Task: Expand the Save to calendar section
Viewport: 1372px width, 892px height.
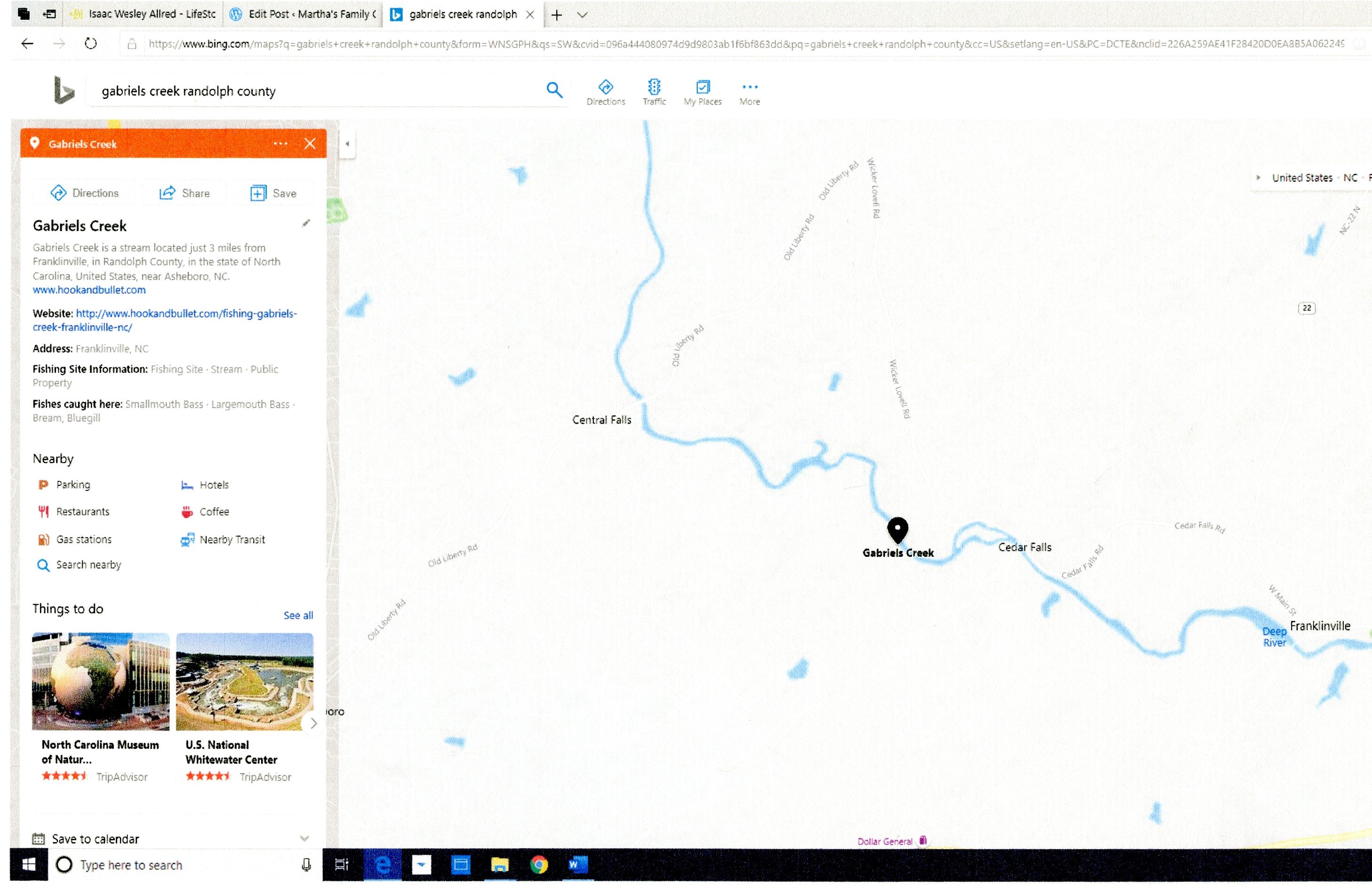Action: click(x=304, y=838)
